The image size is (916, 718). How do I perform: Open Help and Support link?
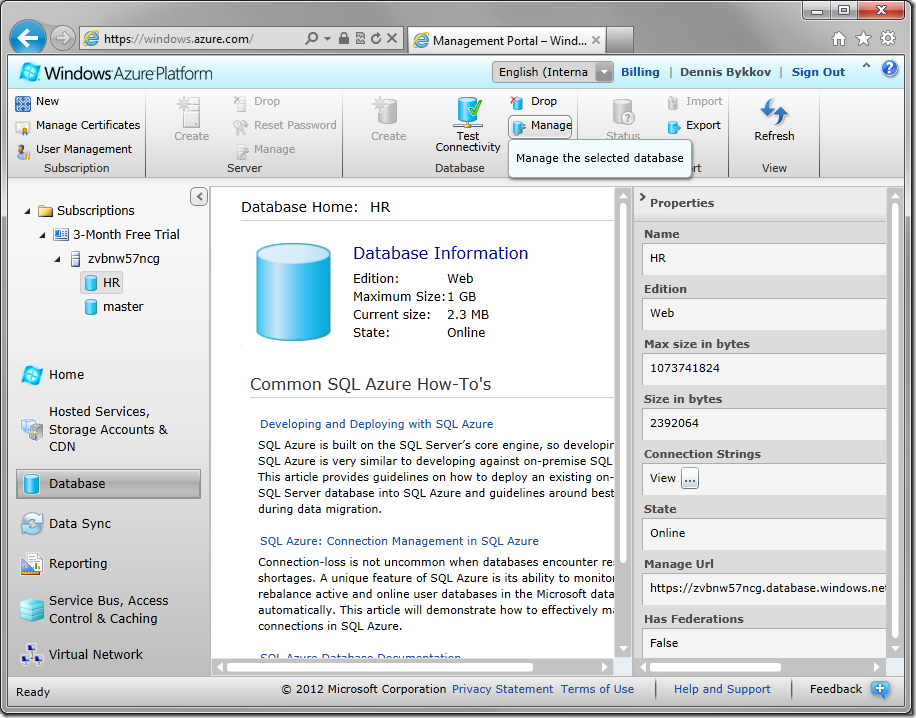[x=722, y=689]
